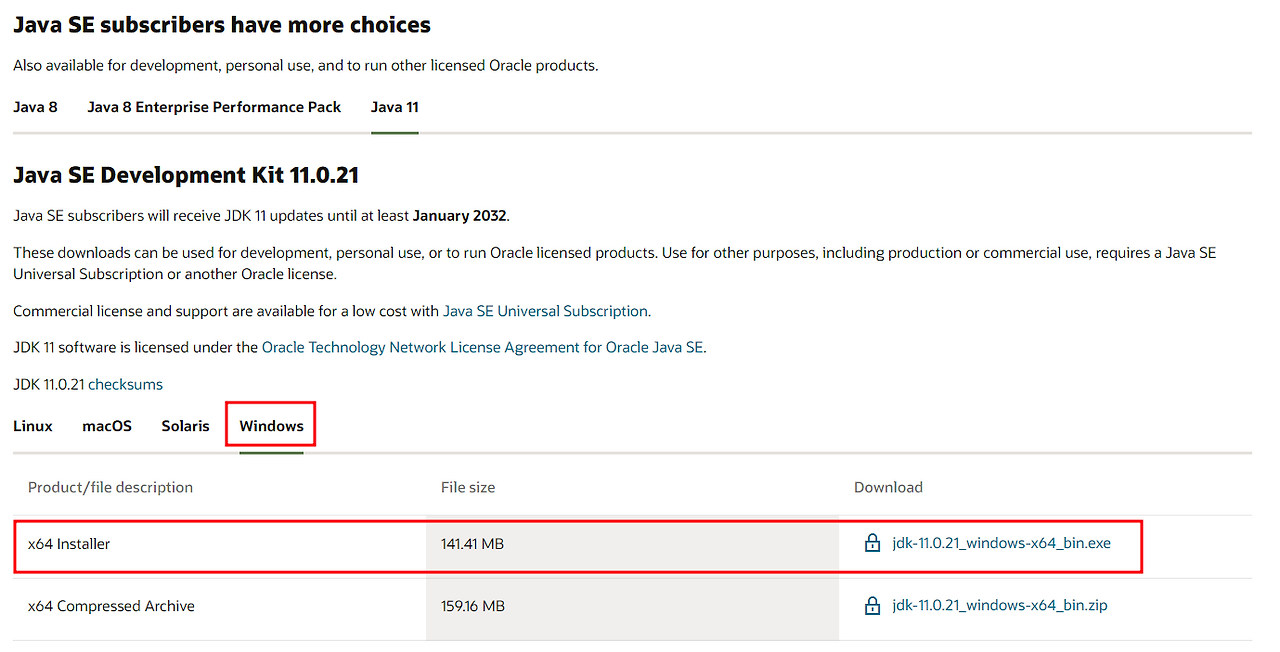
Task: Click the x64 Compressed Archive description cell
Action: click(220, 607)
